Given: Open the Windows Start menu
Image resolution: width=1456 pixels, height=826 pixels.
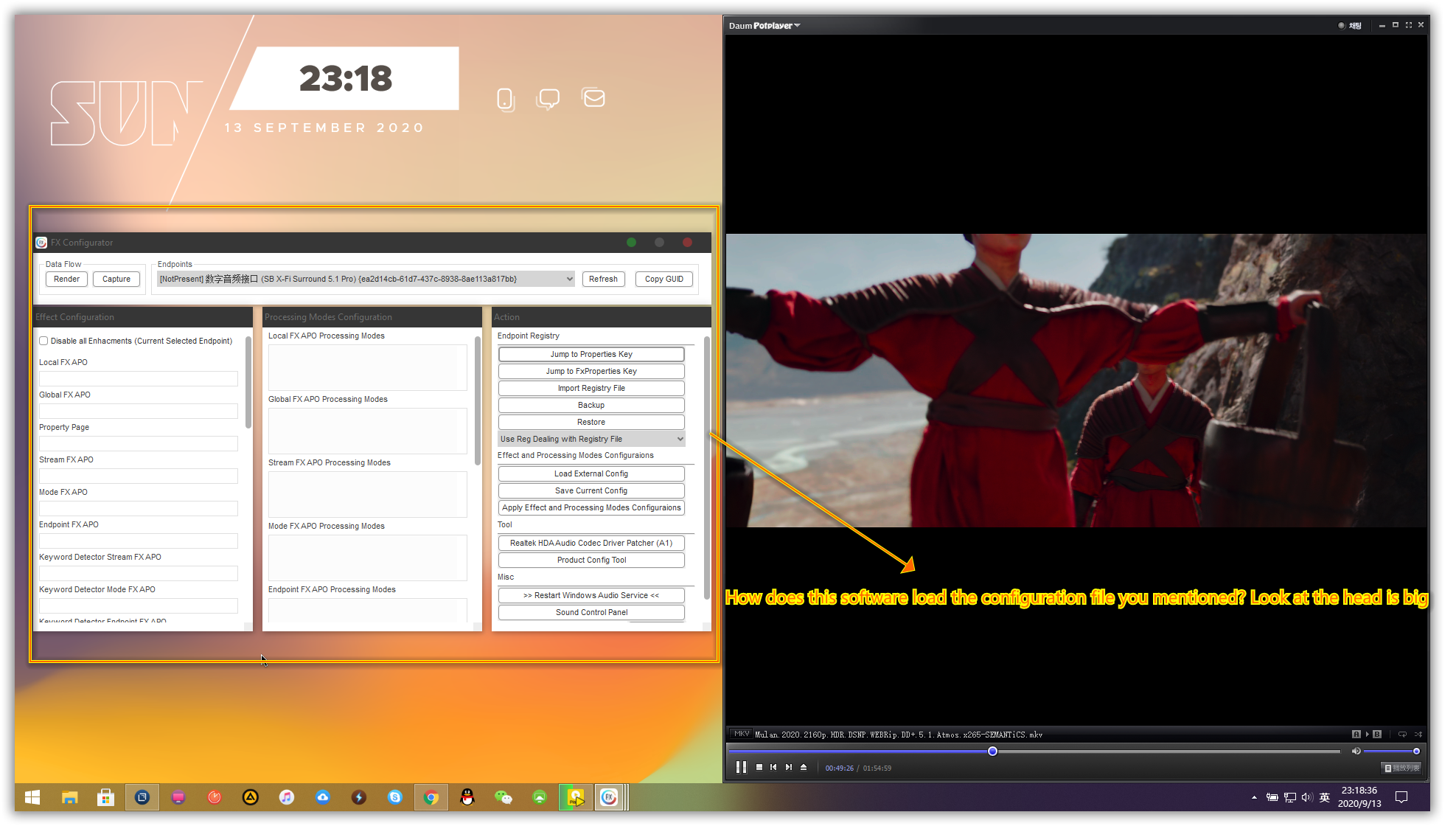Looking at the screenshot, I should click(32, 797).
